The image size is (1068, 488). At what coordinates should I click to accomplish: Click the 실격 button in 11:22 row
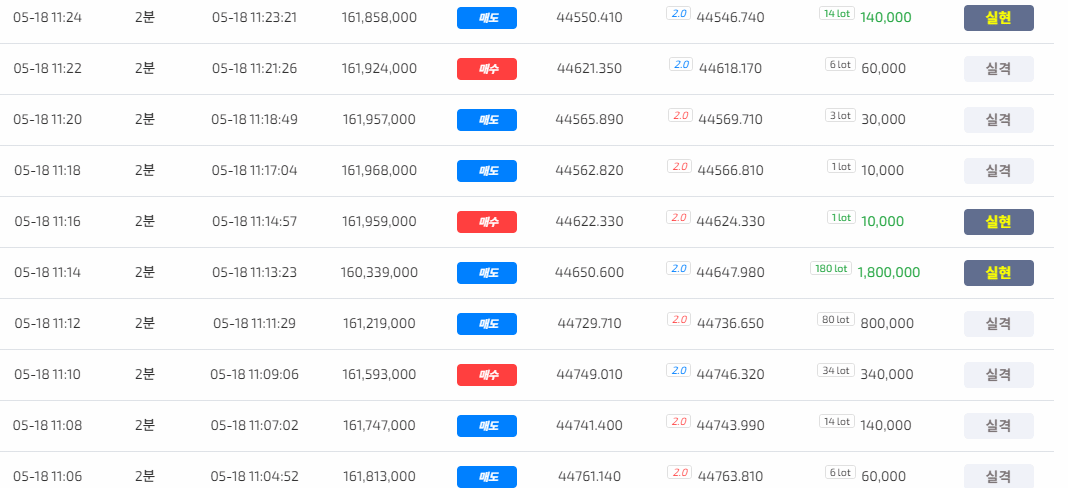pos(999,69)
